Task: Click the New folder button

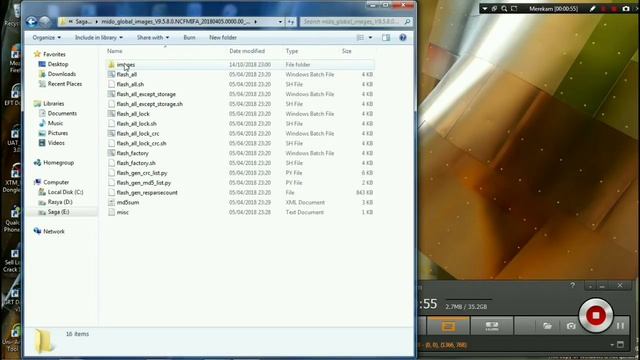Action: pos(223,38)
